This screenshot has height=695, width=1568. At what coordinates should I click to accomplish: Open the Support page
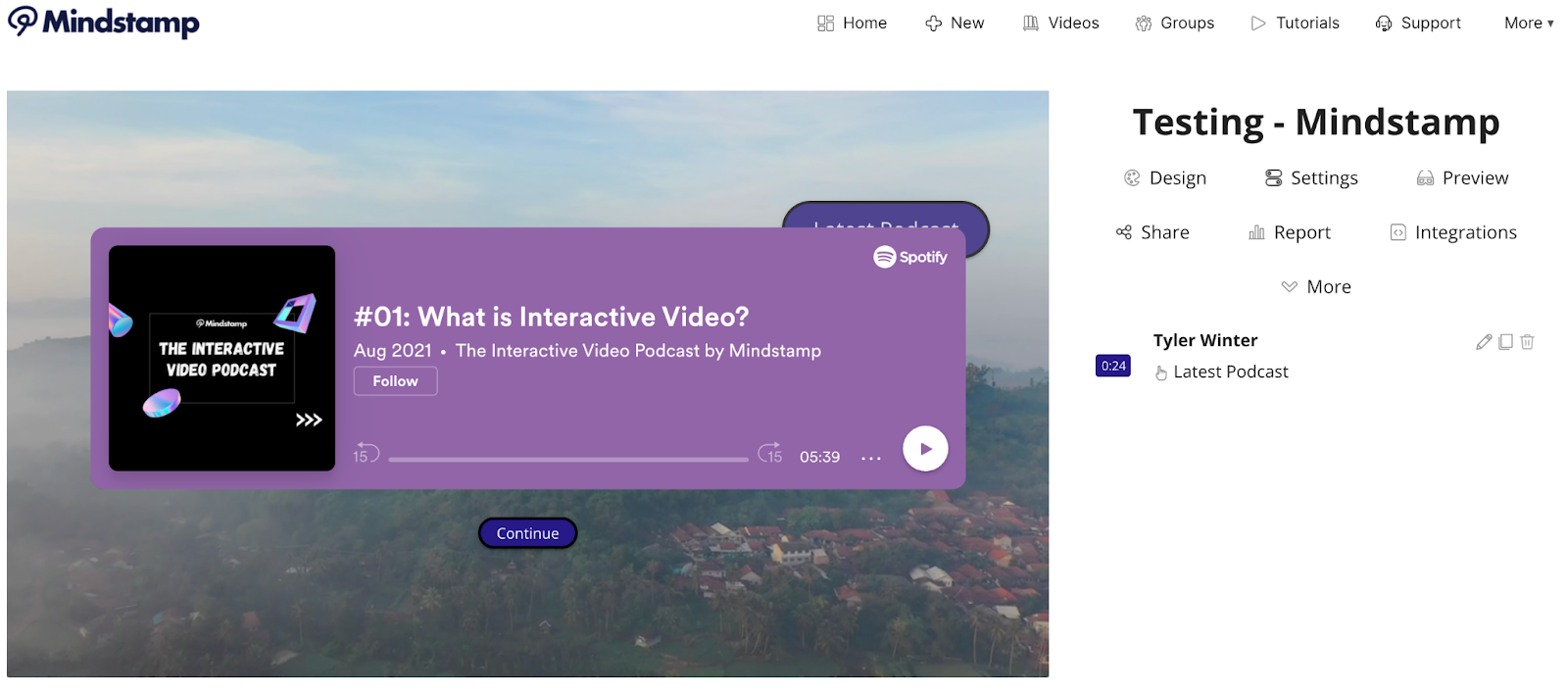[x=1418, y=23]
